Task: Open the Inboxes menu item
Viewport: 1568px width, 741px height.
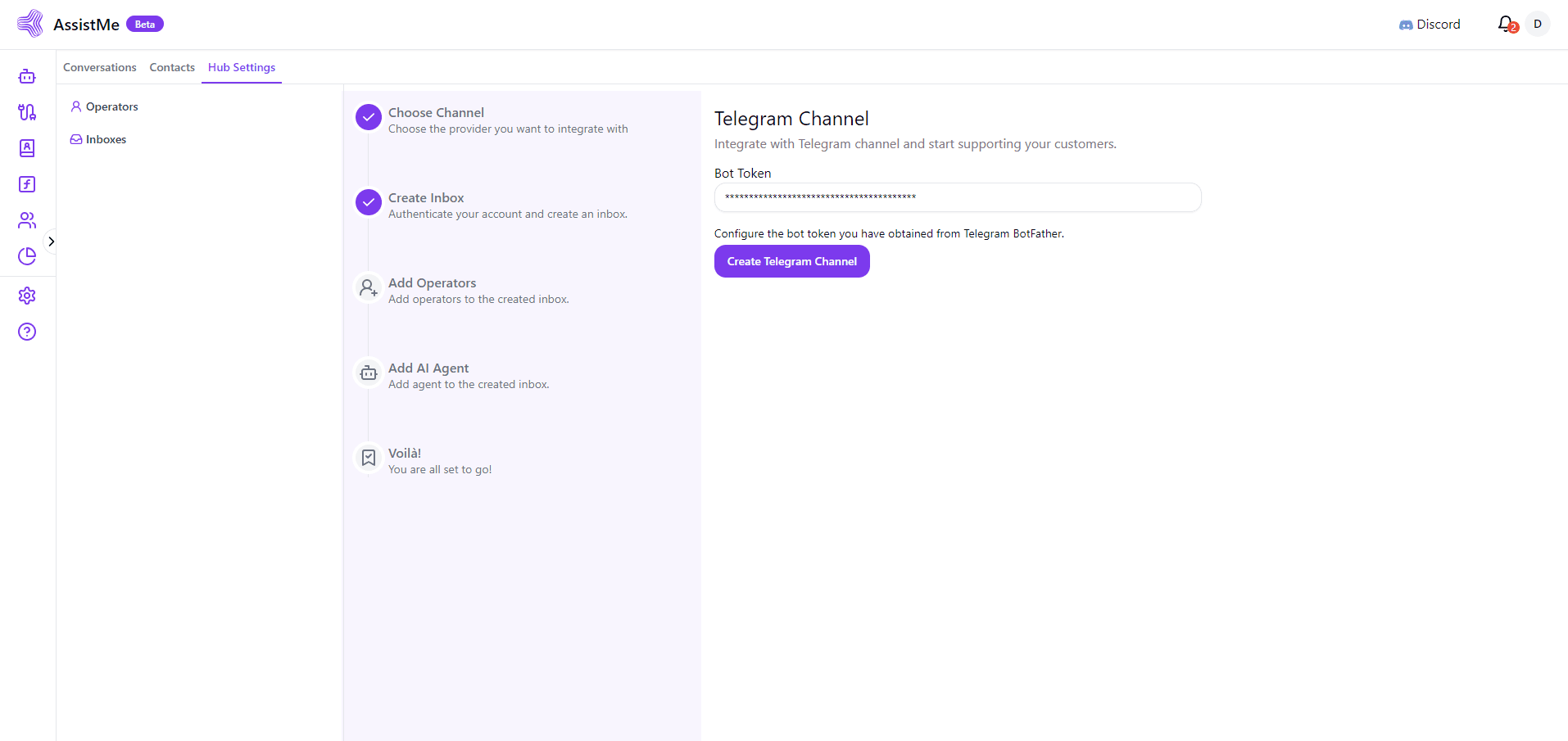Action: point(98,139)
